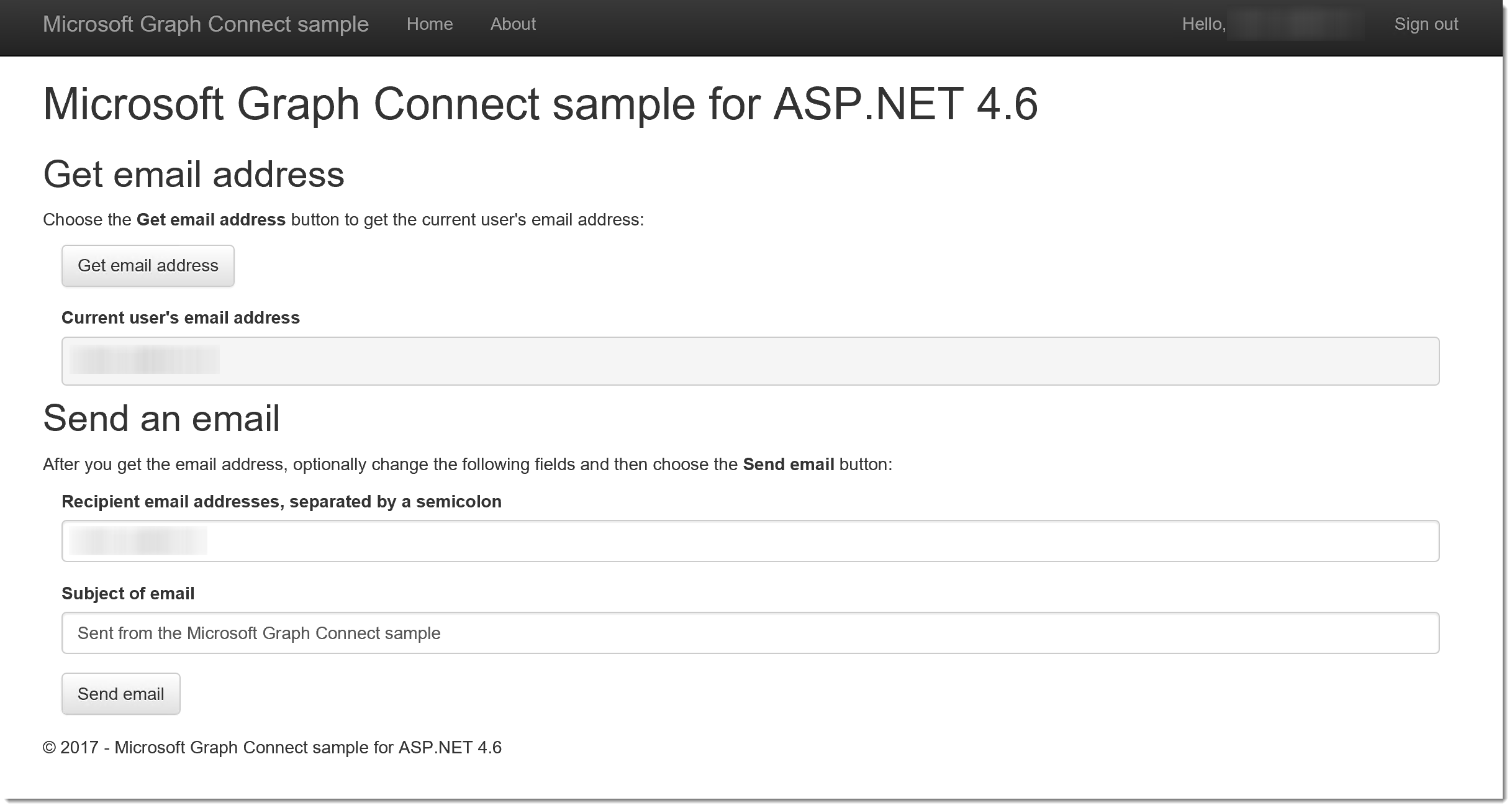Click the 2017 copyright footer text

(272, 747)
